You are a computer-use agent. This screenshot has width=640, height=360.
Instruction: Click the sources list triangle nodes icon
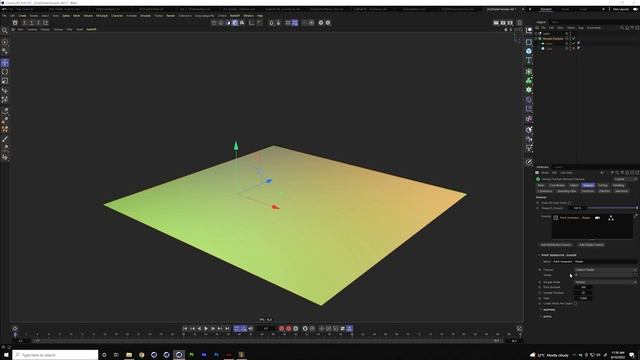[x=611, y=218]
